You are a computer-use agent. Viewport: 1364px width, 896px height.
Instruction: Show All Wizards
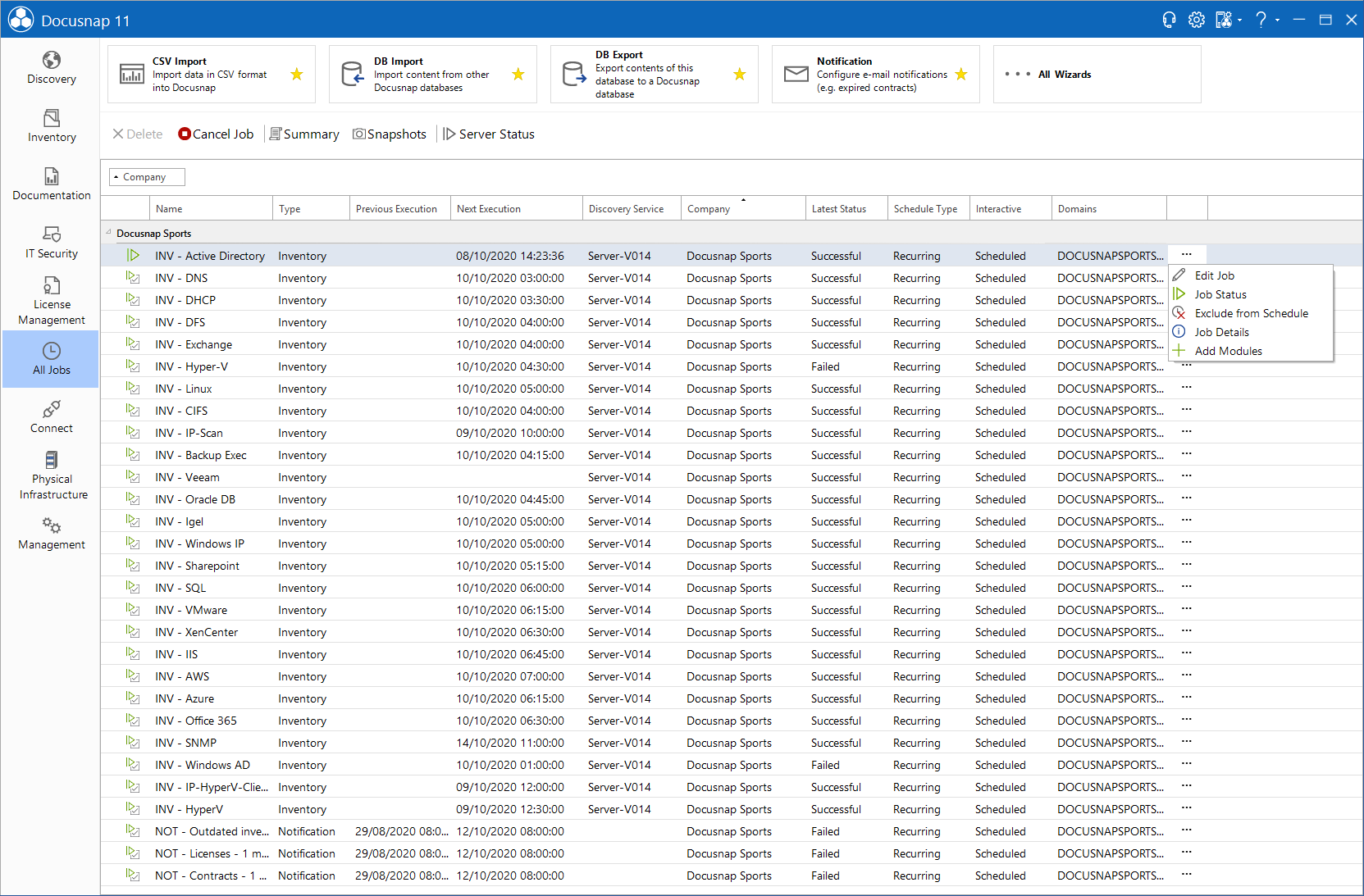(1097, 75)
